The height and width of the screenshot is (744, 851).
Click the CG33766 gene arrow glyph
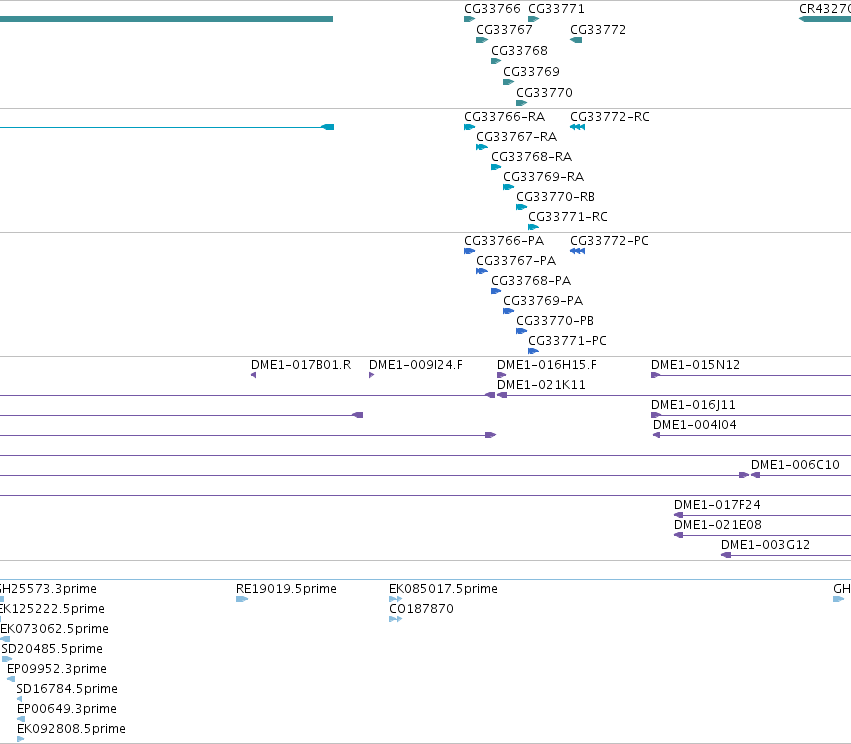coord(469,19)
